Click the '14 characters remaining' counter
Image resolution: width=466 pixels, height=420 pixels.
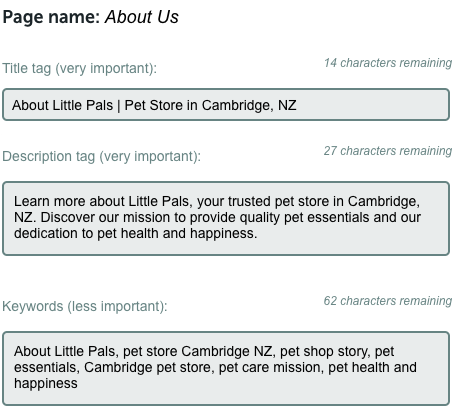388,63
